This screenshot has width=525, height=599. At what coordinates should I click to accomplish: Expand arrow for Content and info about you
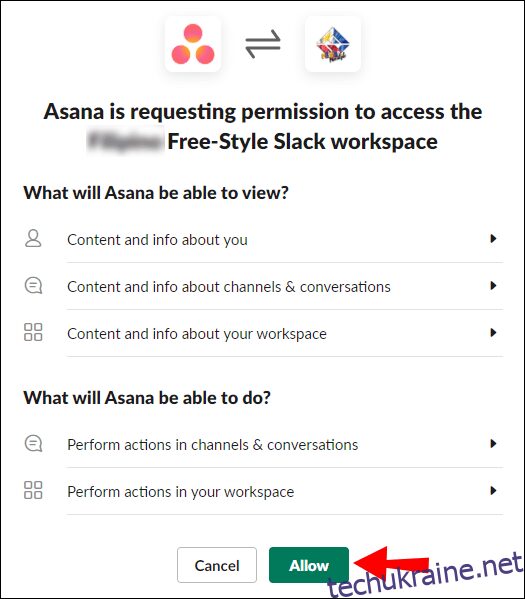point(493,239)
